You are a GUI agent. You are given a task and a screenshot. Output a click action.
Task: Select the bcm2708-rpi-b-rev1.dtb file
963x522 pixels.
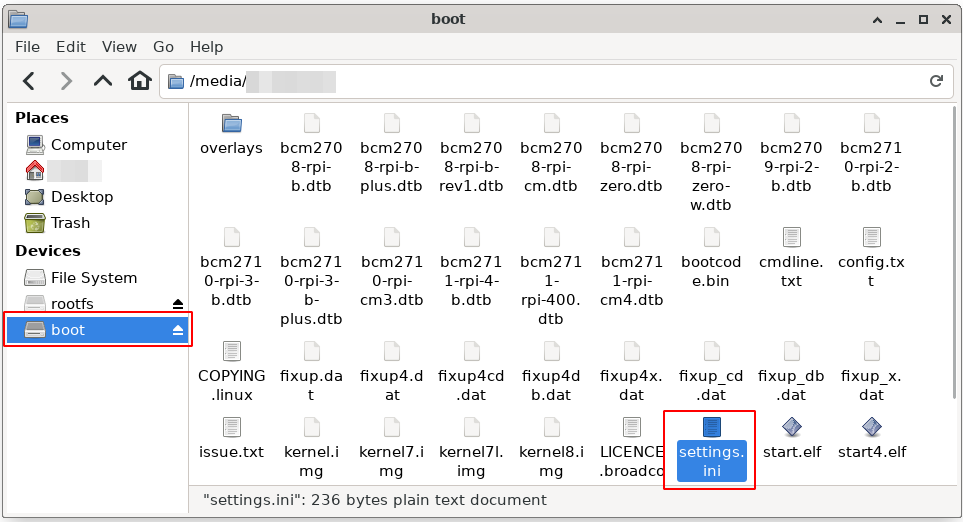click(471, 154)
